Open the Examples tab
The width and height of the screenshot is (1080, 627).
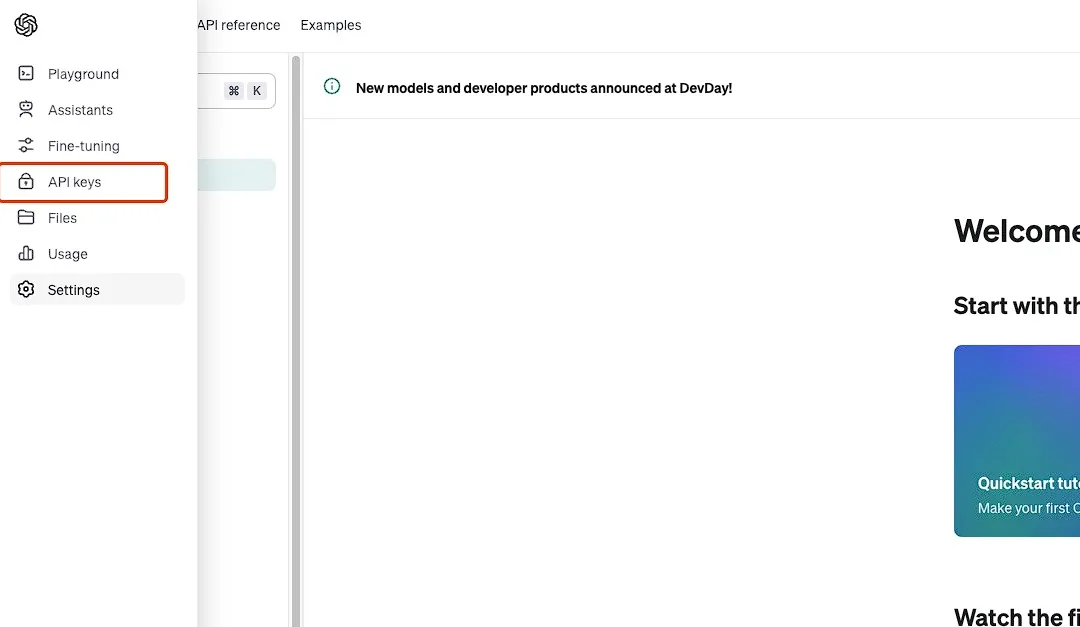pos(331,25)
